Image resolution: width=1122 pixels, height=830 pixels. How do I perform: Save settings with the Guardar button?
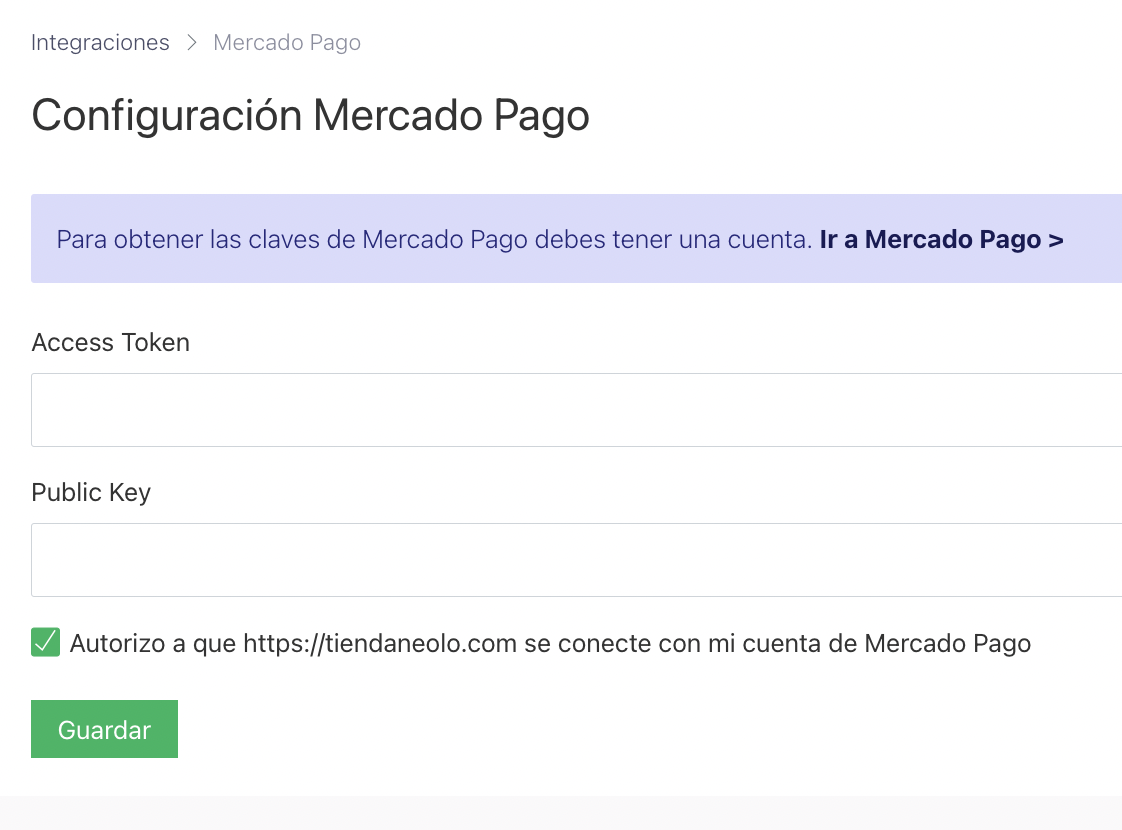pos(104,729)
